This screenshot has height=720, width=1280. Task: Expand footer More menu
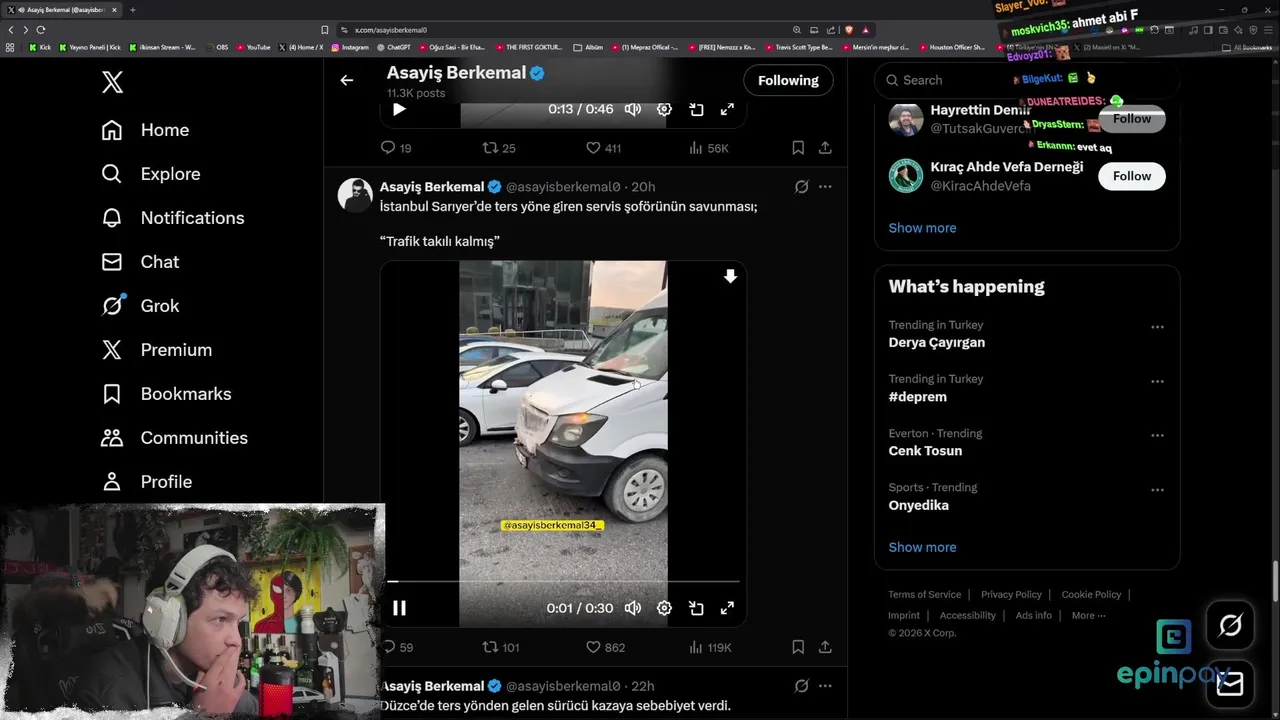click(x=1088, y=615)
